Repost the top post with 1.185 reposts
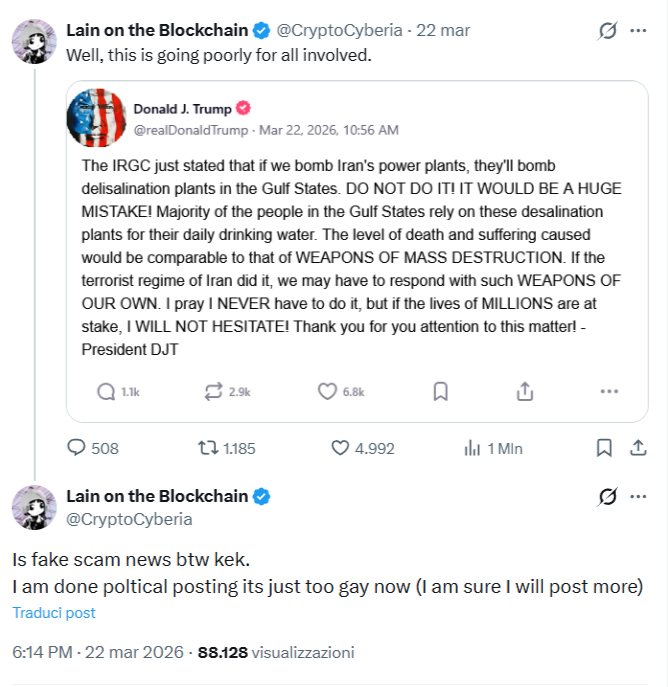 [208, 449]
